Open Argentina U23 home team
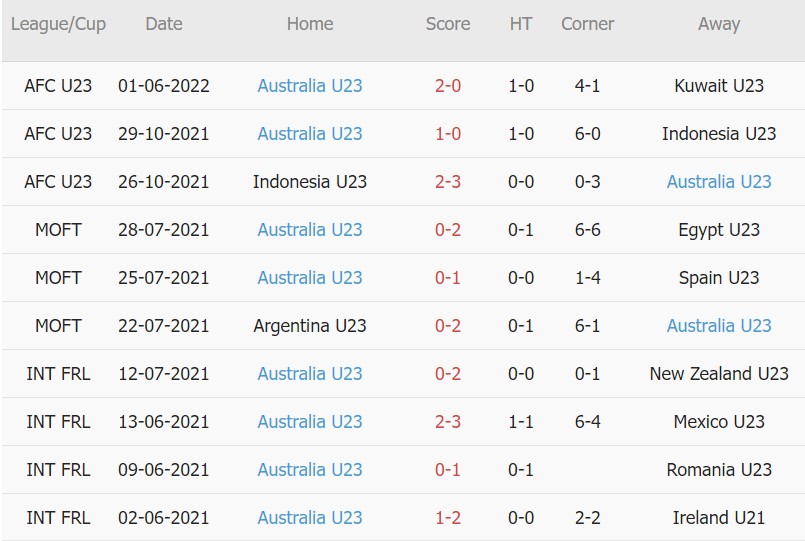The height and width of the screenshot is (541, 805). click(x=310, y=326)
